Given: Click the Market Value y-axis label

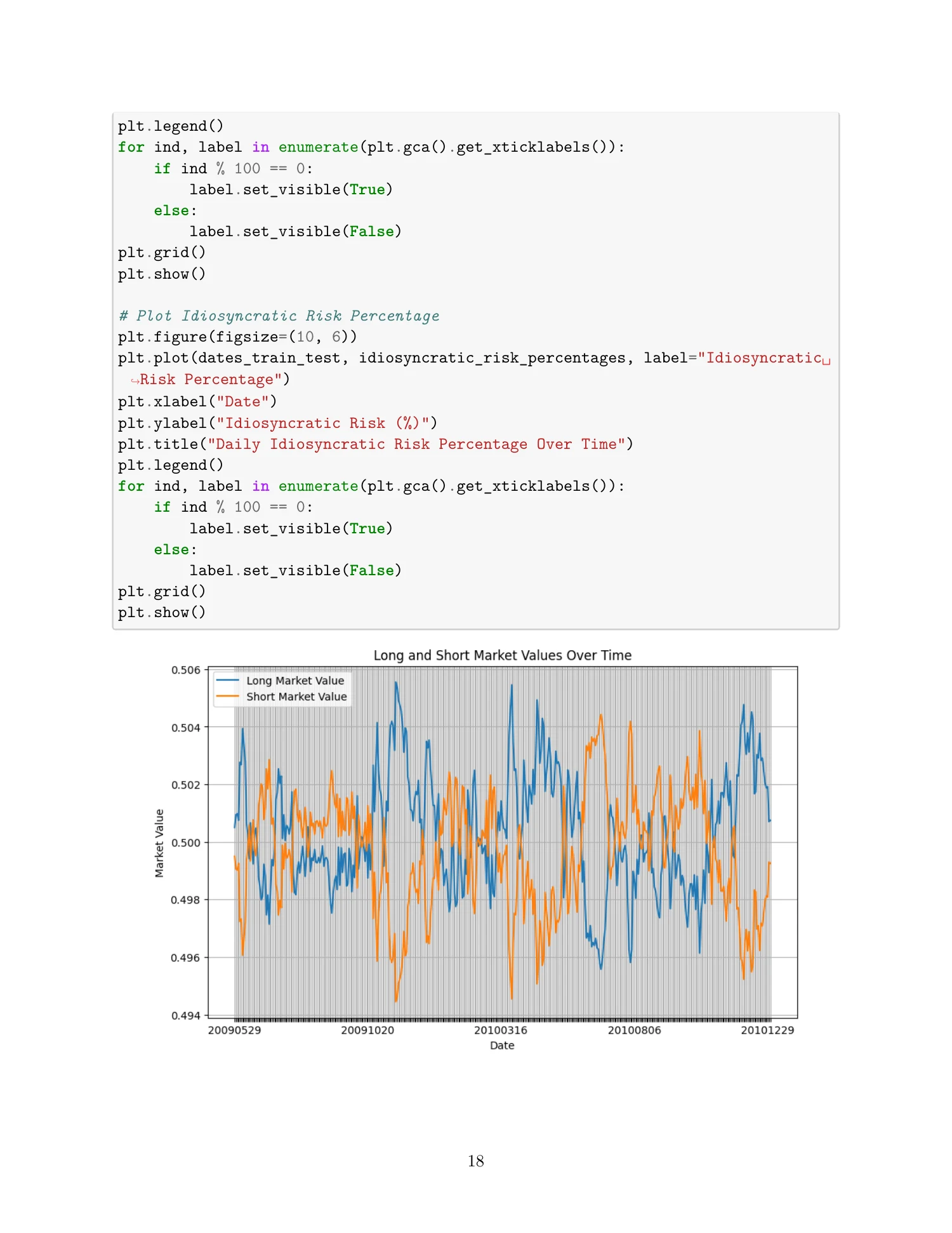Looking at the screenshot, I should (159, 843).
